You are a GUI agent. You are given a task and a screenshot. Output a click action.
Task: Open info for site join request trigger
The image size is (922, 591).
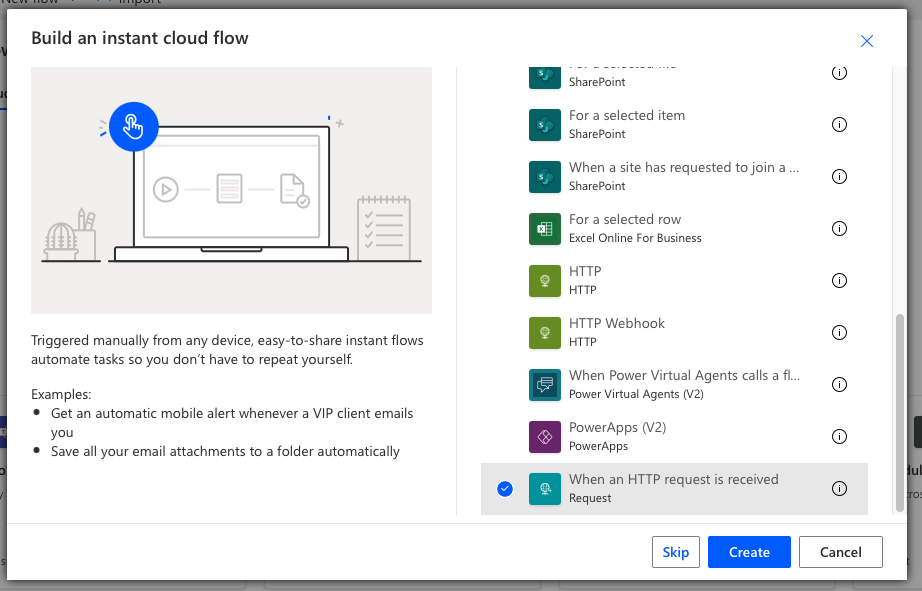839,176
